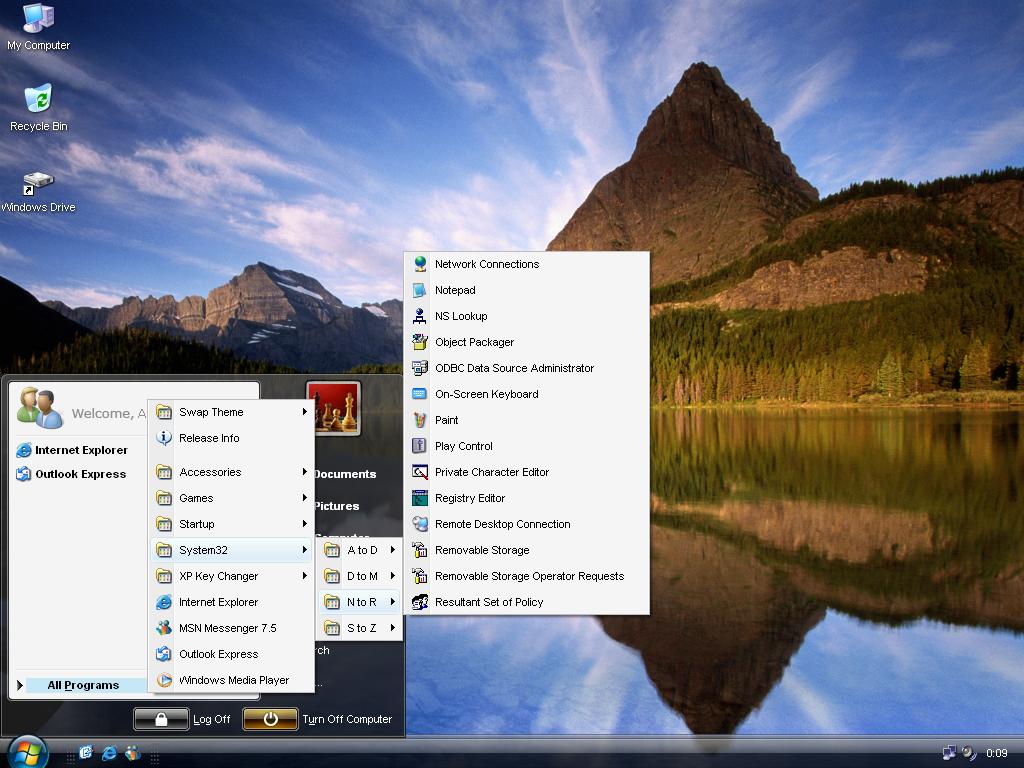Open Remote Desktop Connection
Screen dimensions: 1024x768
502,524
